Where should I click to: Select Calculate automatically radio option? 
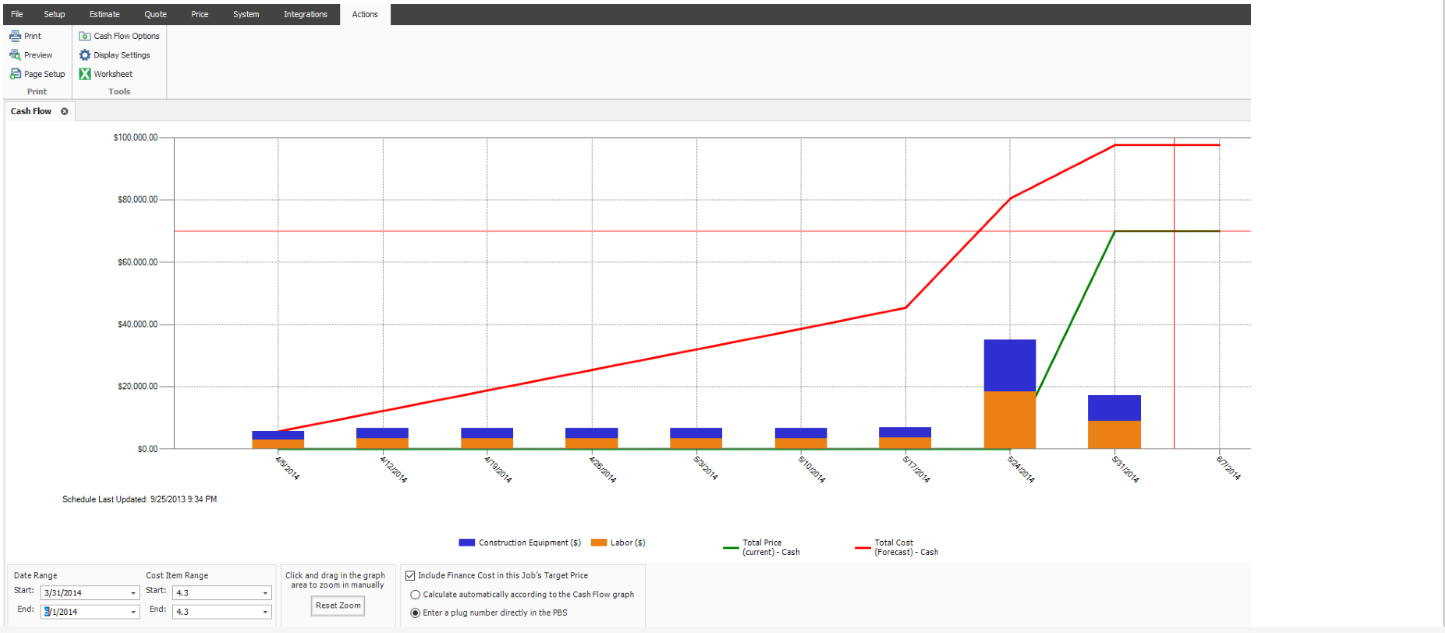coord(415,594)
